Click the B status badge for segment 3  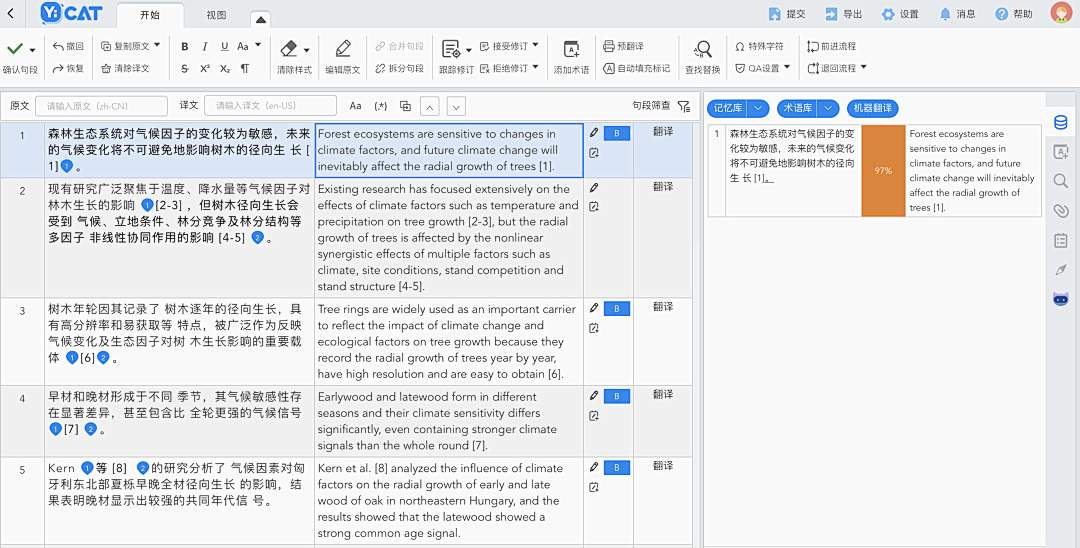click(616, 309)
